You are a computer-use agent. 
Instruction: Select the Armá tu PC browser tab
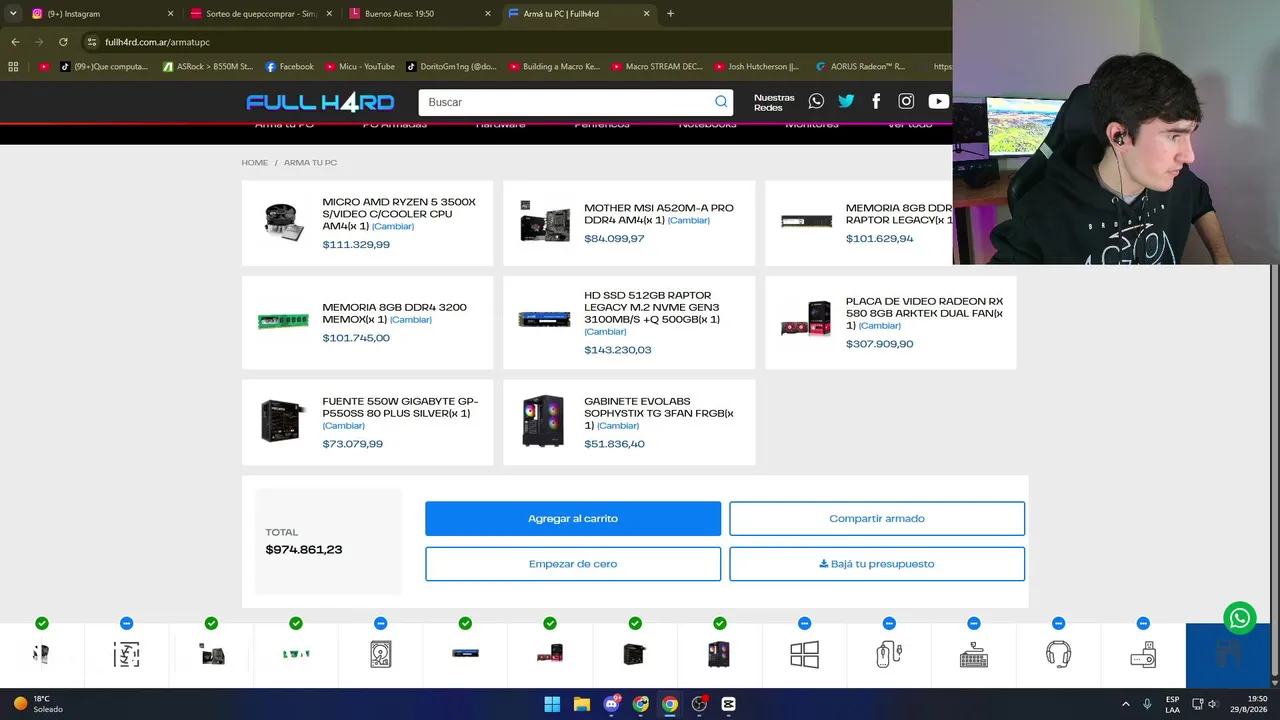coord(578,14)
